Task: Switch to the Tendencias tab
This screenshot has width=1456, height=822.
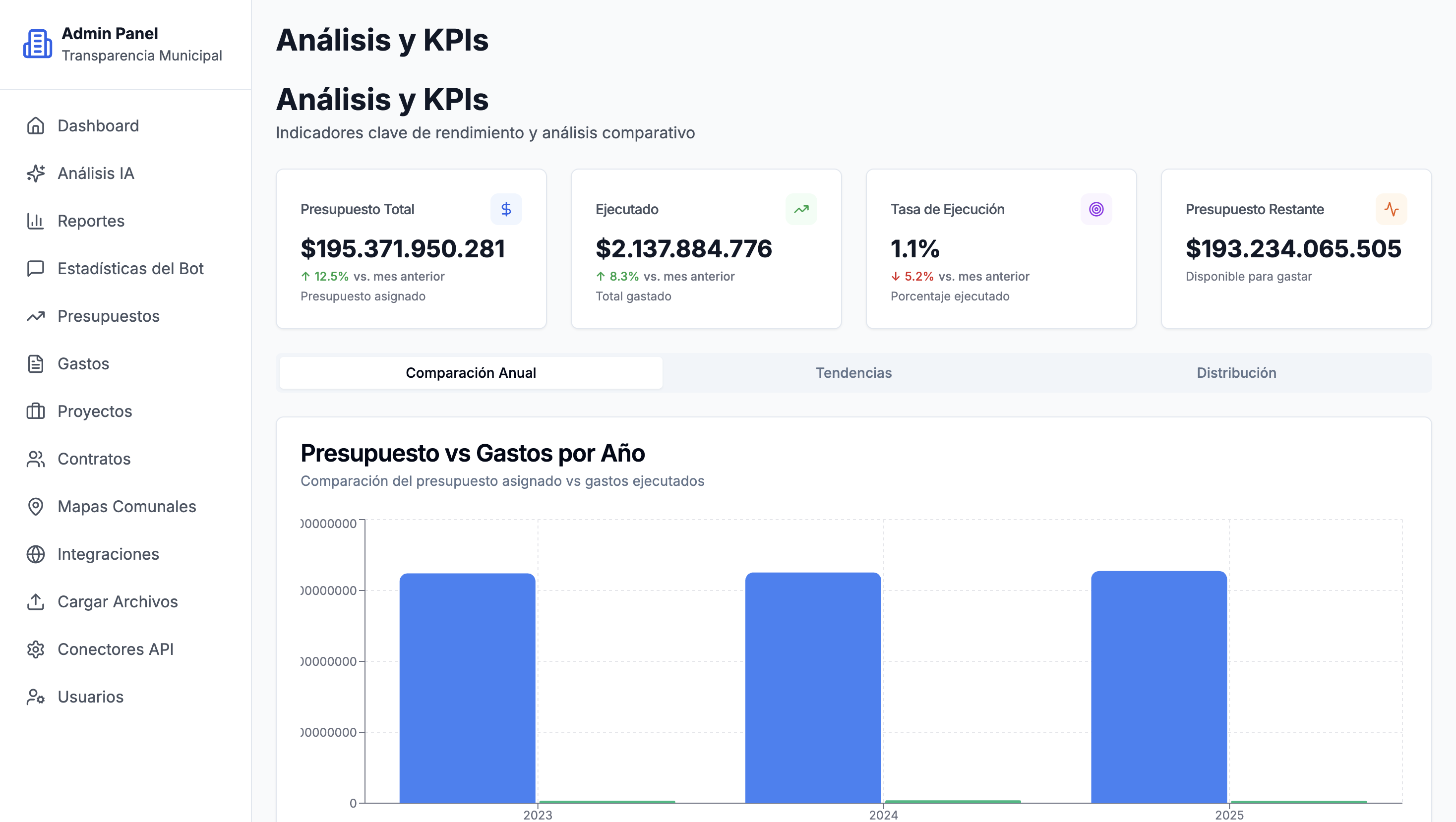Action: [853, 373]
